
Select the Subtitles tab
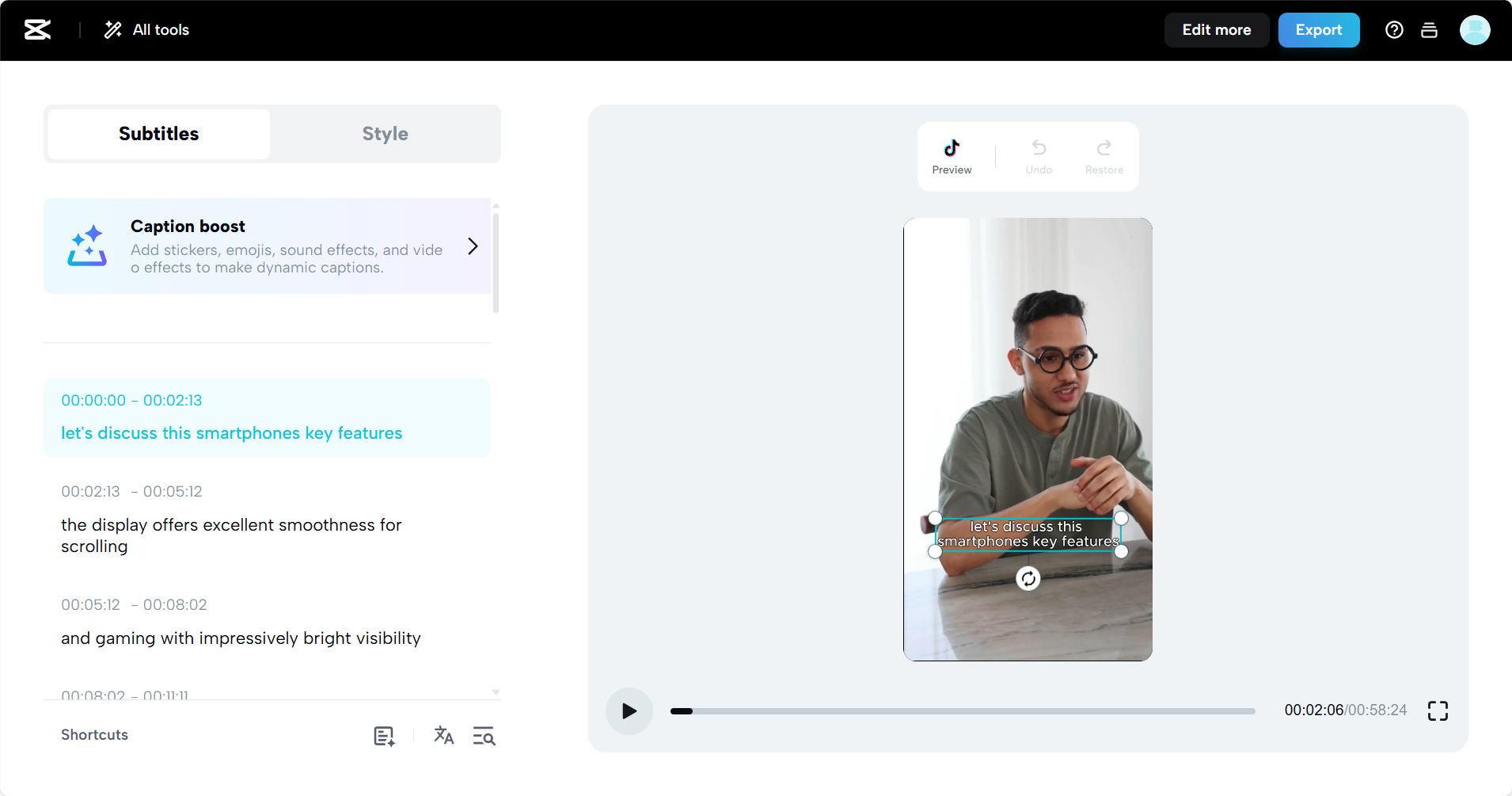pyautogui.click(x=158, y=133)
